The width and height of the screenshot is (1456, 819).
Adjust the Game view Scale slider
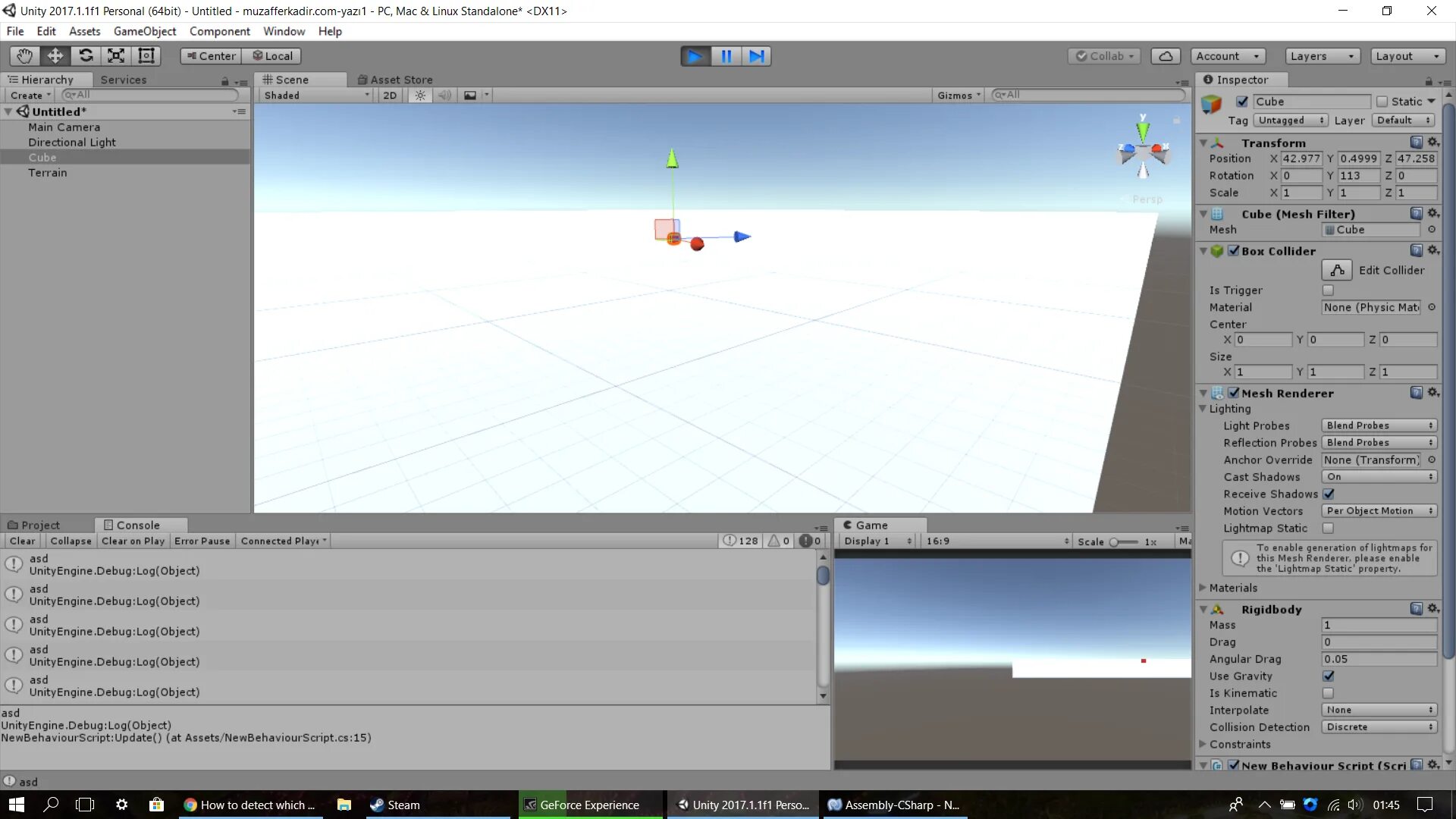coord(1123,541)
